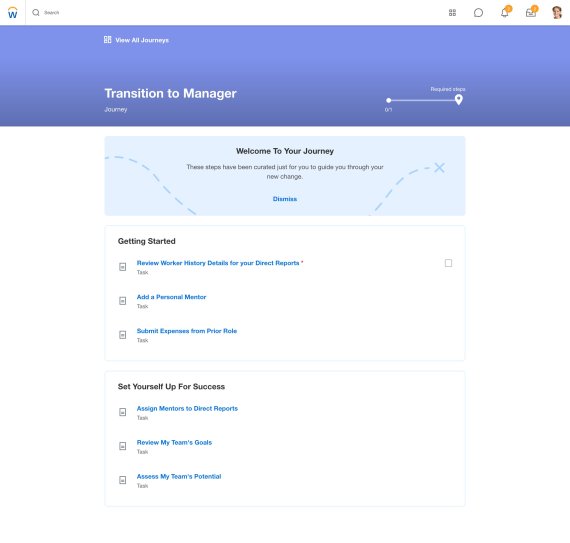Click task icon beside Review Worker History Details
The image size is (570, 543).
pos(123,267)
